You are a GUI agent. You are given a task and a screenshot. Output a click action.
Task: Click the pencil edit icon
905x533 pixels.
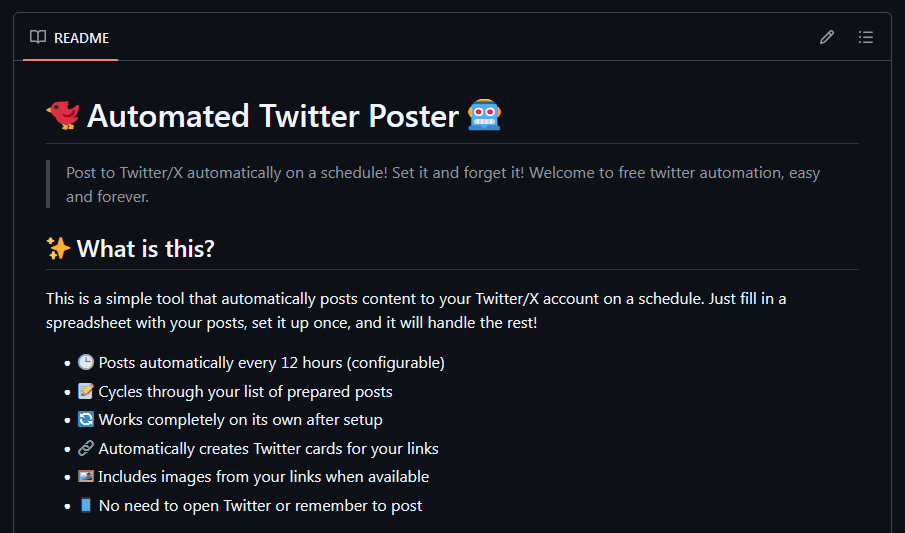[827, 37]
